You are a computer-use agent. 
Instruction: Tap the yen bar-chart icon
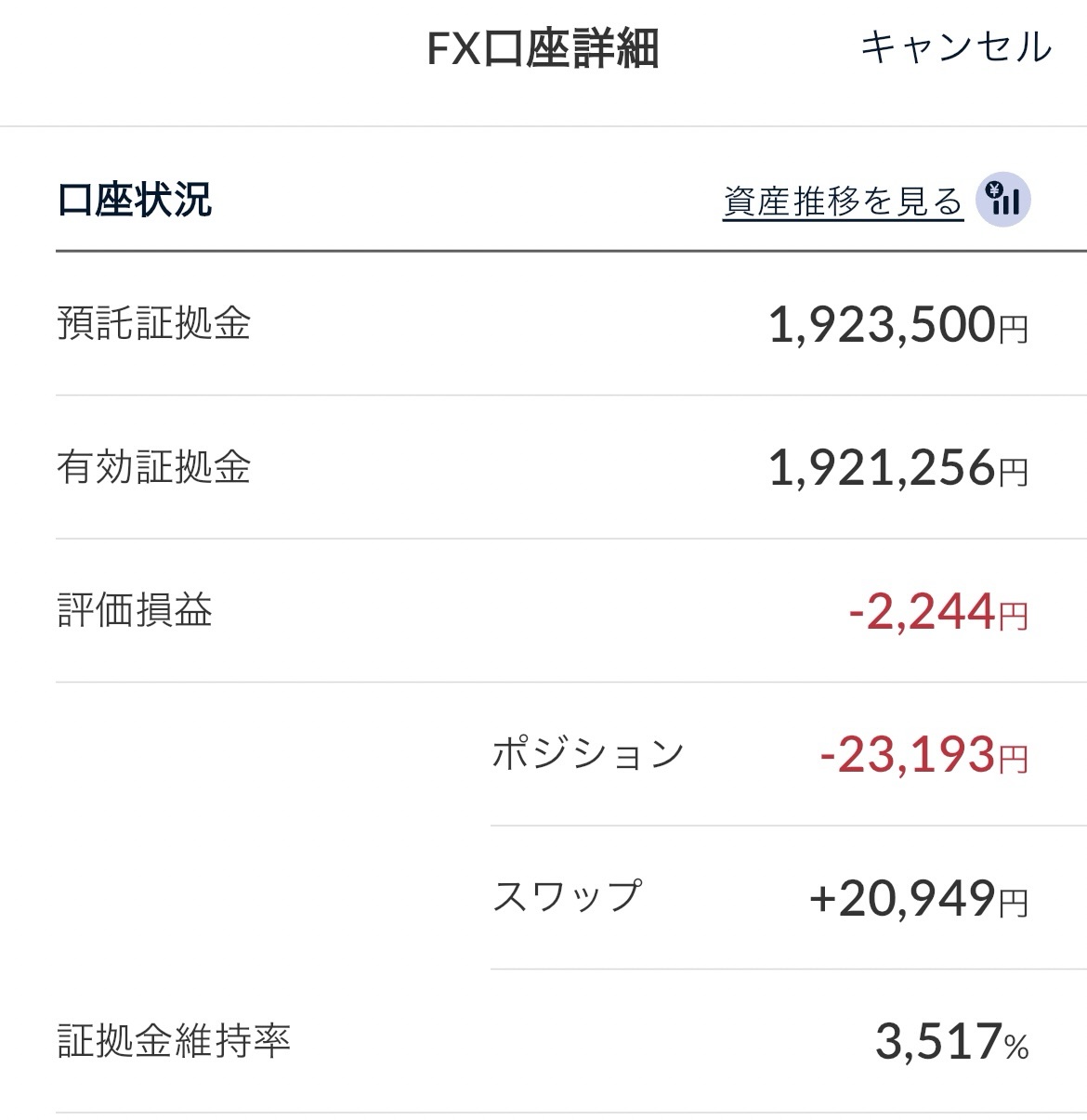point(1003,200)
